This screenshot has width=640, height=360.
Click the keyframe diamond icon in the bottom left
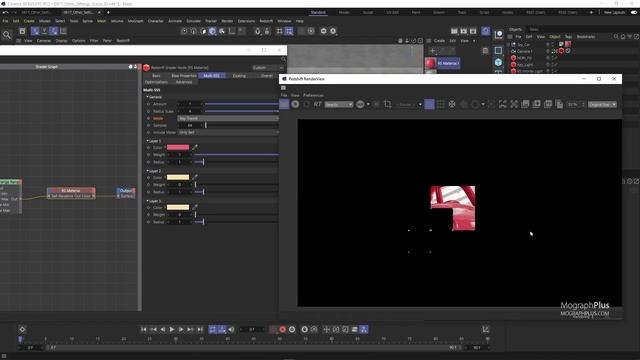22,329
